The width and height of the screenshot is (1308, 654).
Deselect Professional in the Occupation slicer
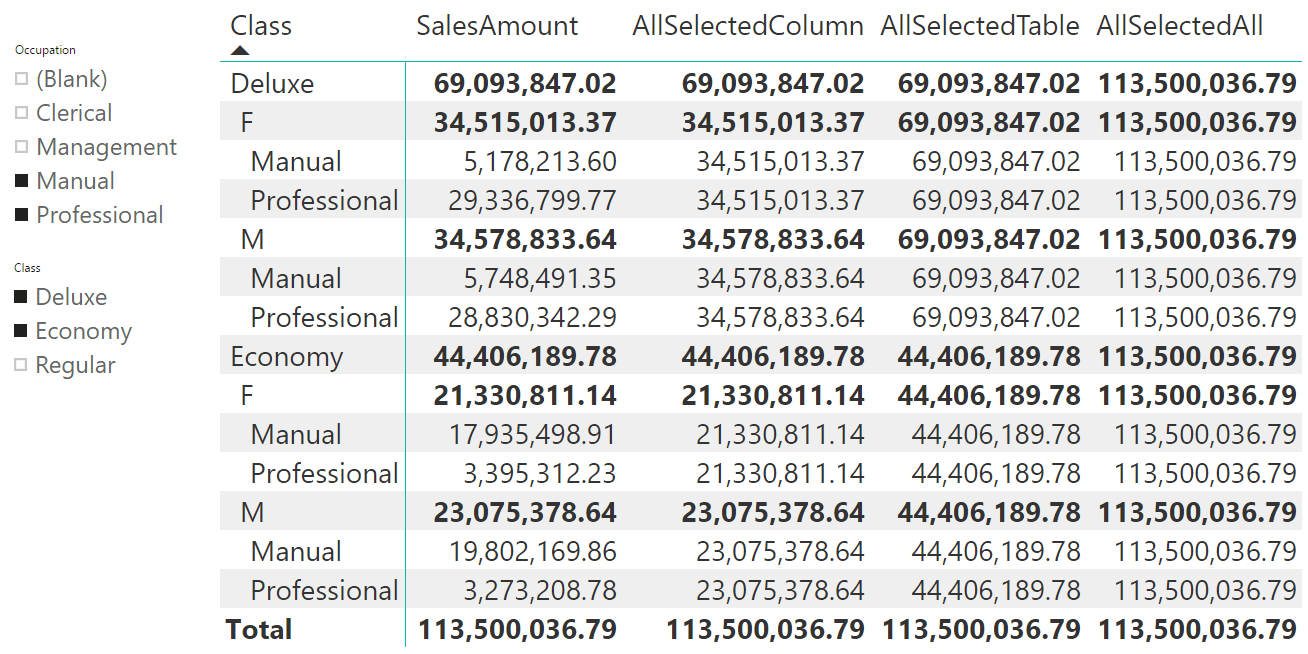coord(22,215)
